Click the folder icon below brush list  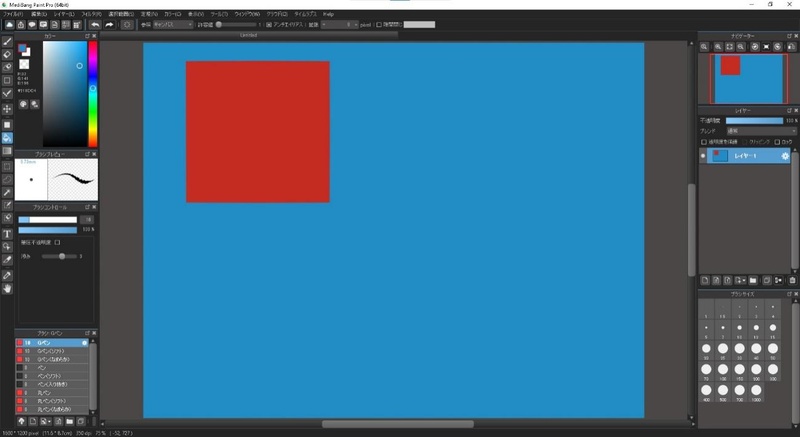point(69,422)
